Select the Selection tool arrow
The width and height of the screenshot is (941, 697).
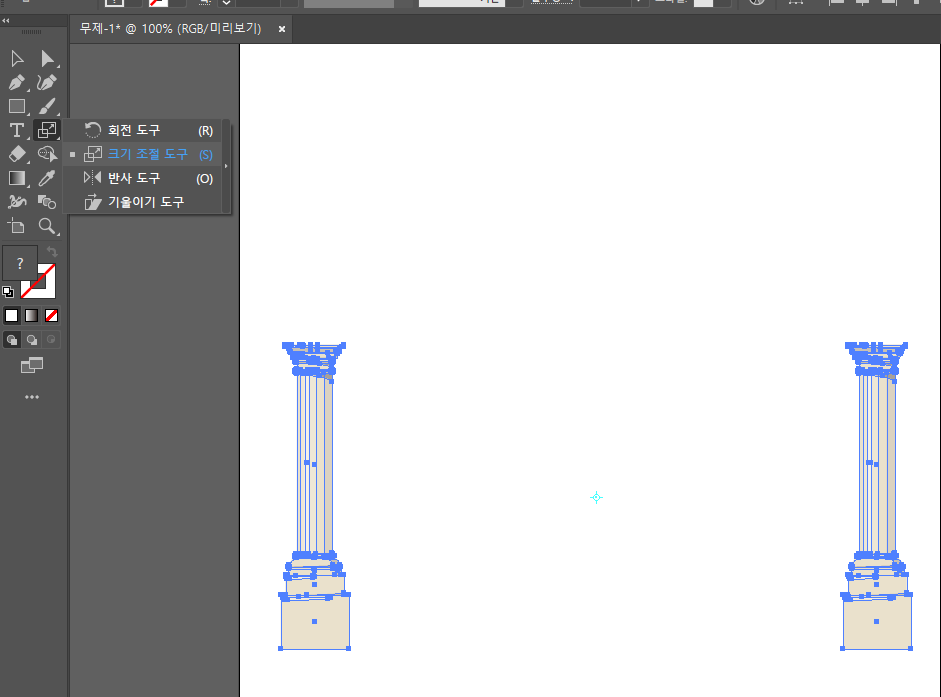click(17, 58)
